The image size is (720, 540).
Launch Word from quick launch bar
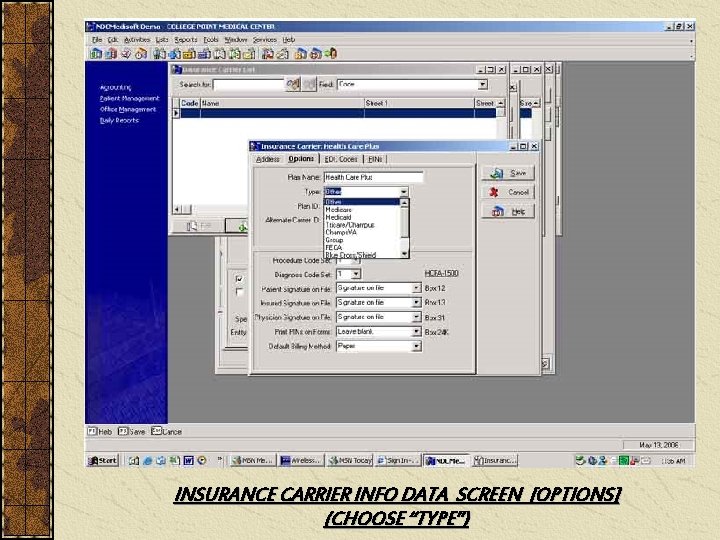(188, 460)
